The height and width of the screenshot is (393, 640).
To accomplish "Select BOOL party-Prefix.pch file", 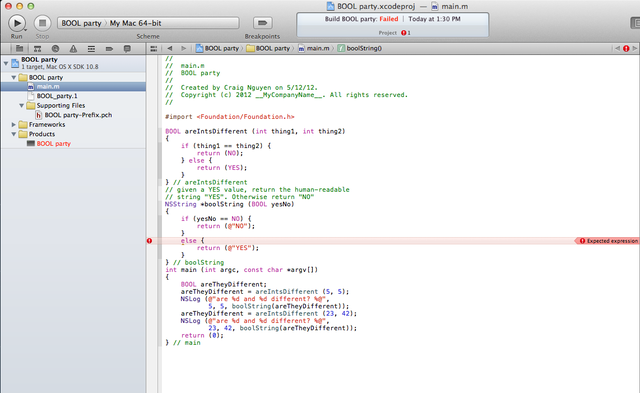I will tap(73, 115).
